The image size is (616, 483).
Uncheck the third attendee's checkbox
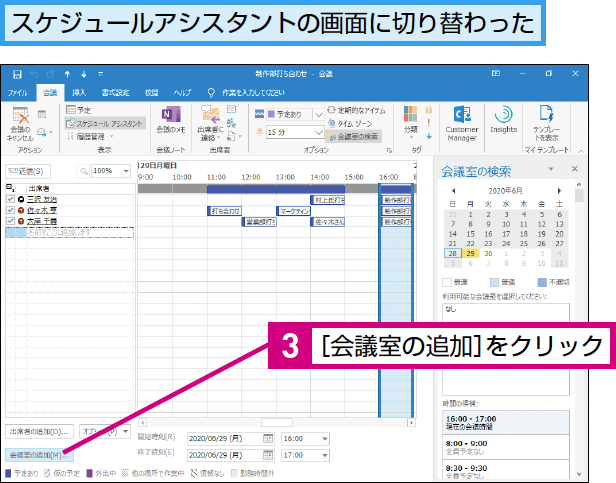10,221
